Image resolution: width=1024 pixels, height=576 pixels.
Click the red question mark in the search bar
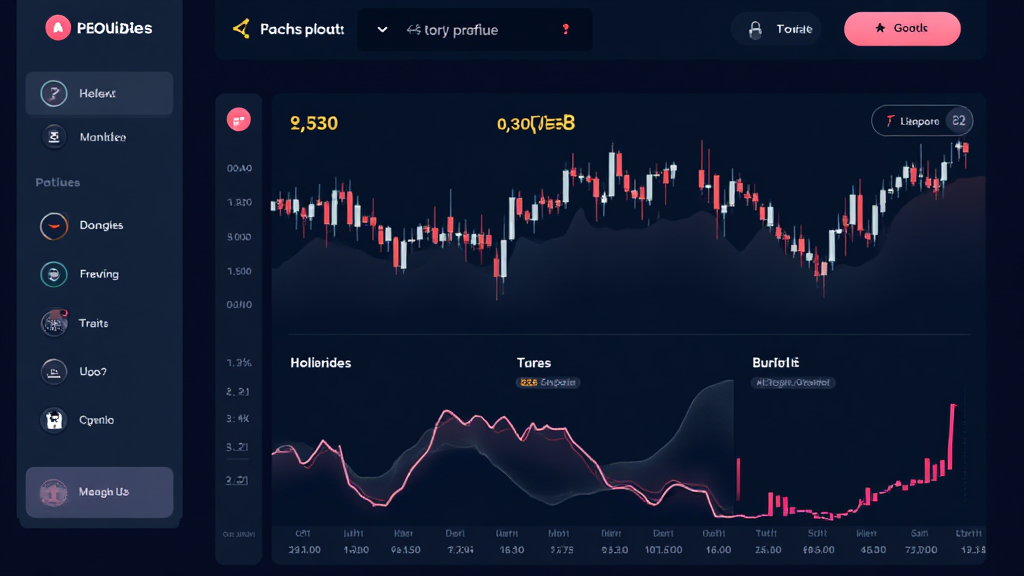point(566,30)
